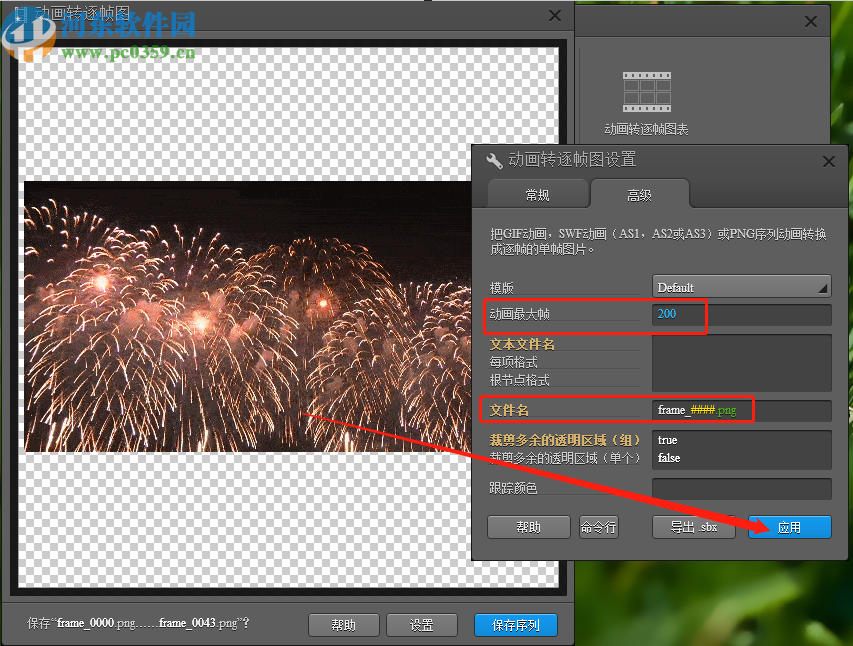The width and height of the screenshot is (853, 646).
Task: Click the 裁剪多余的透明区域（组） label
Action: (x=565, y=440)
